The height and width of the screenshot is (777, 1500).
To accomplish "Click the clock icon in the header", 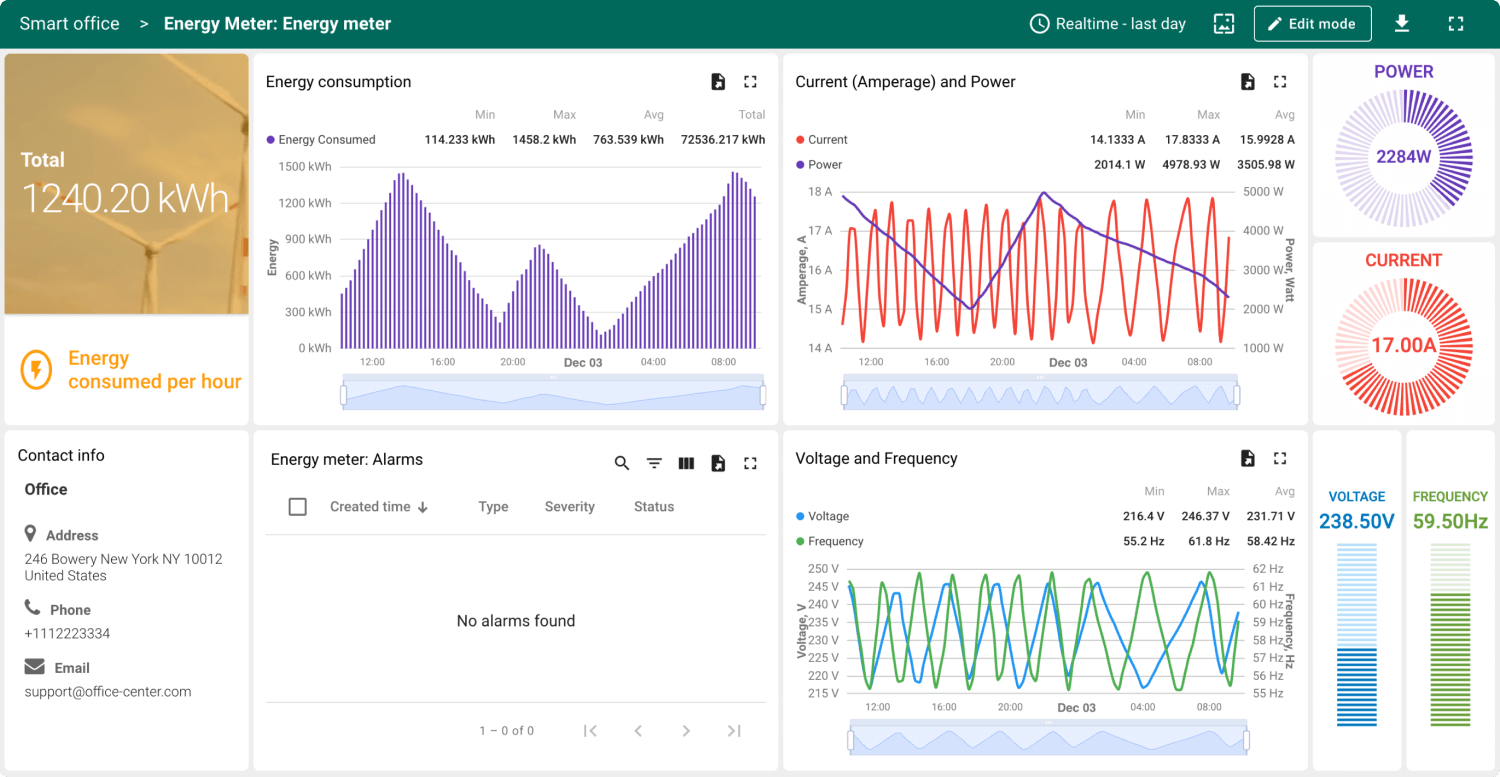I will [1040, 24].
